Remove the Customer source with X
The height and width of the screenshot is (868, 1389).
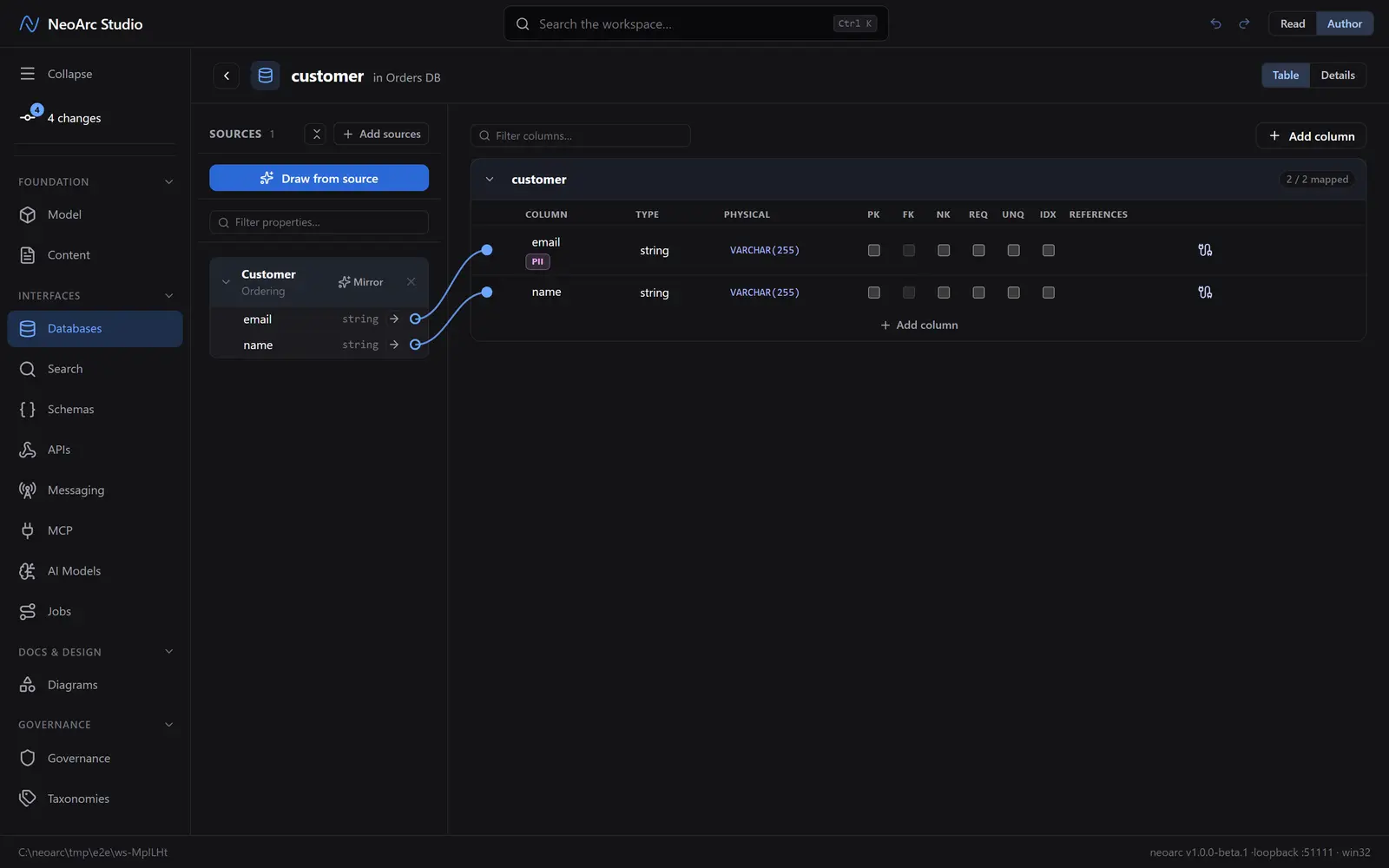click(x=411, y=282)
